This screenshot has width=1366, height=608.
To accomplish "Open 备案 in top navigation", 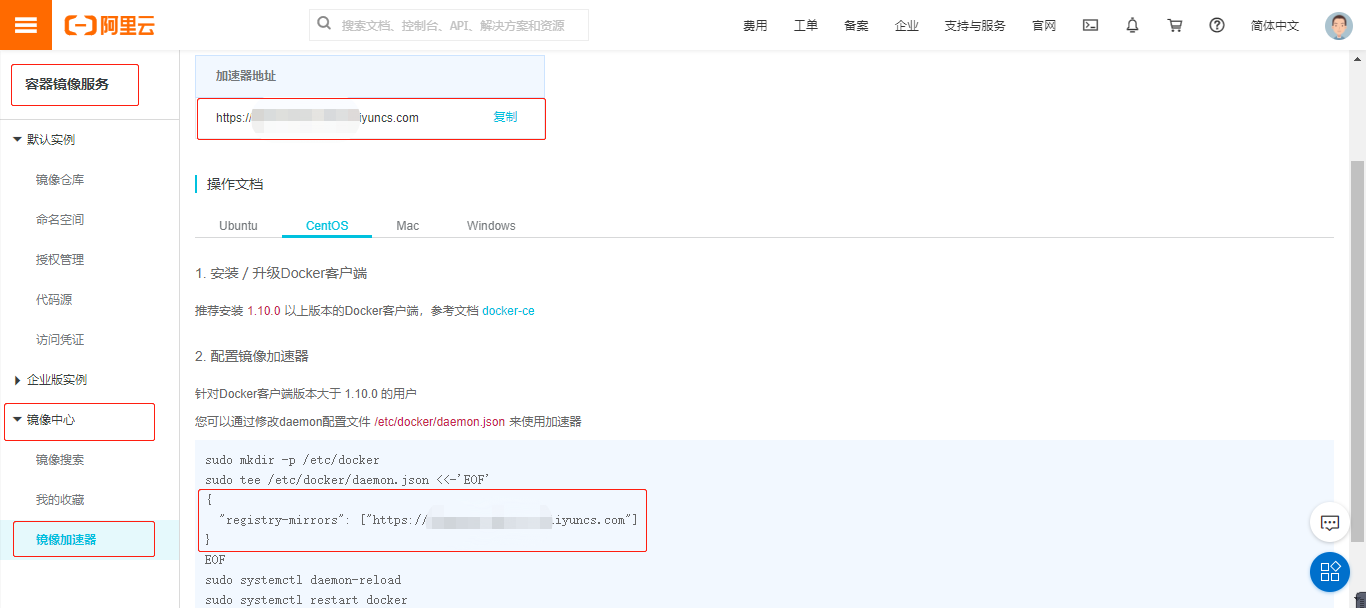I will 856,26.
